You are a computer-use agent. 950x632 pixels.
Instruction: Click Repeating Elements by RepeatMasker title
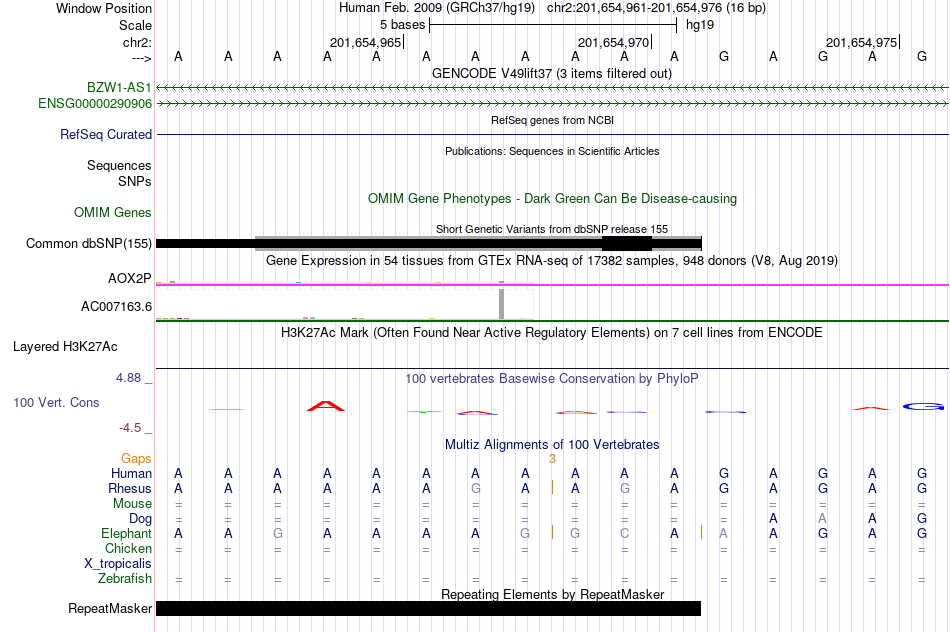pos(552,594)
